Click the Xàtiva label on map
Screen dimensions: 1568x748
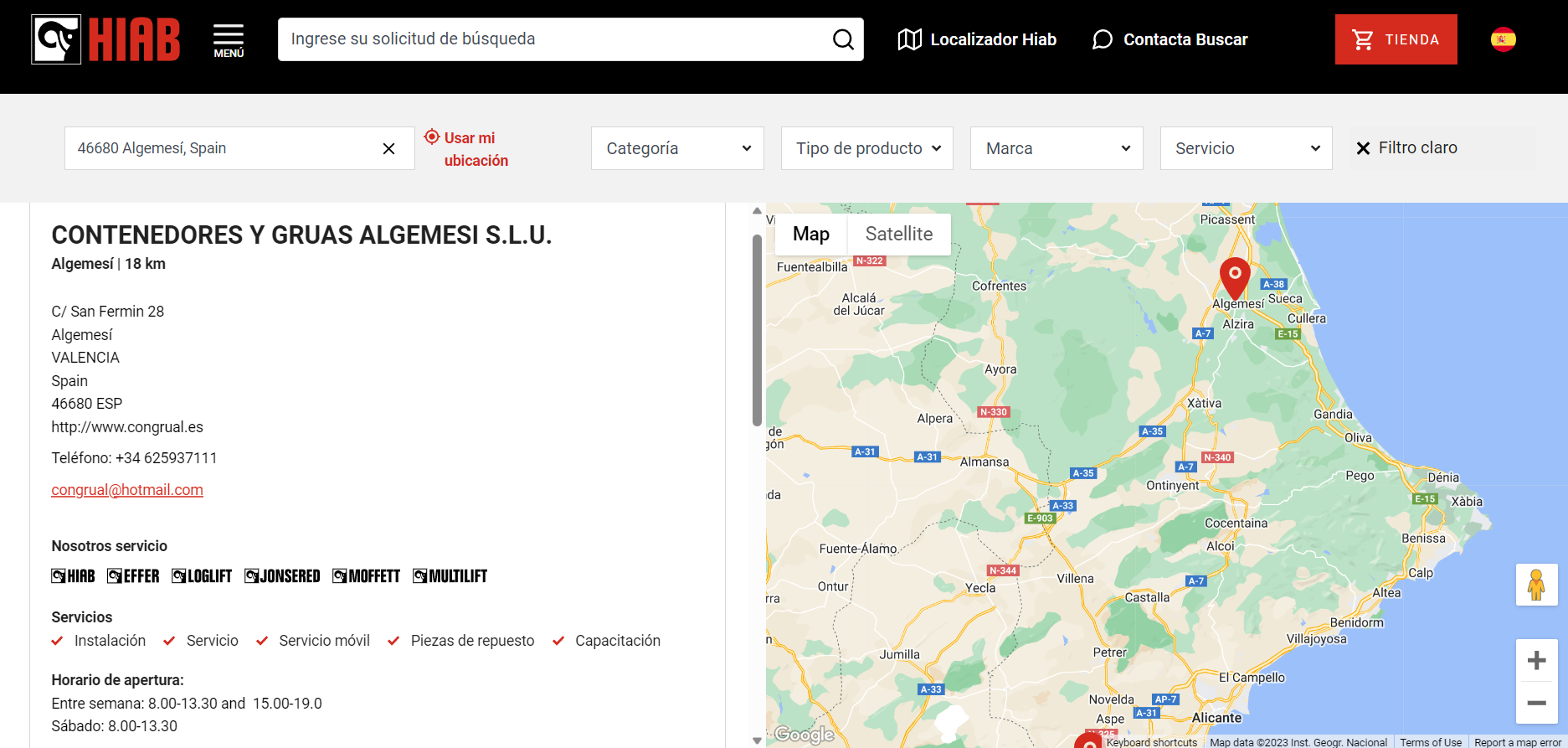1204,403
